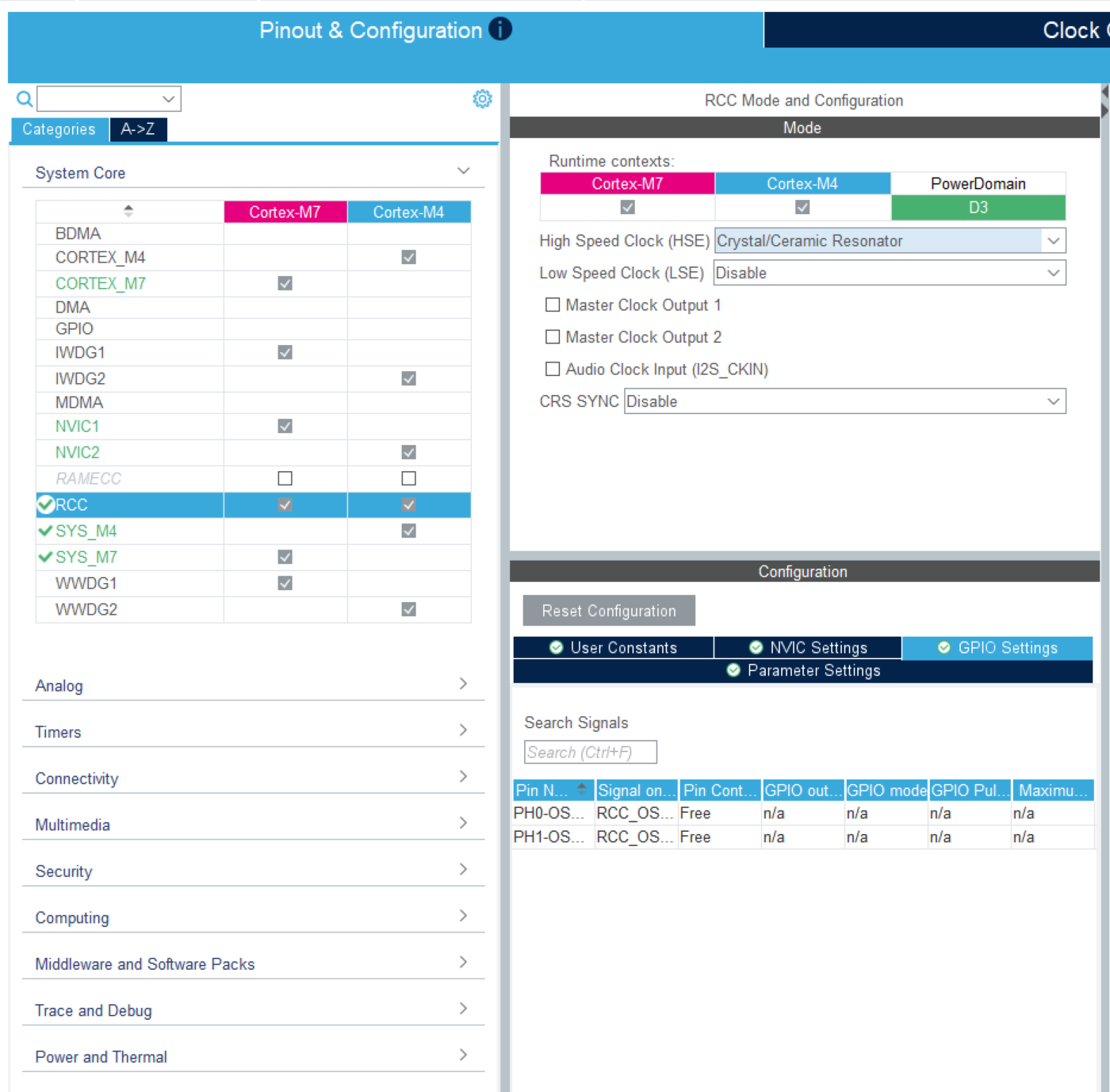The width and height of the screenshot is (1110, 1092).
Task: Expand Middleware and Software Packs category
Action: coord(254,964)
